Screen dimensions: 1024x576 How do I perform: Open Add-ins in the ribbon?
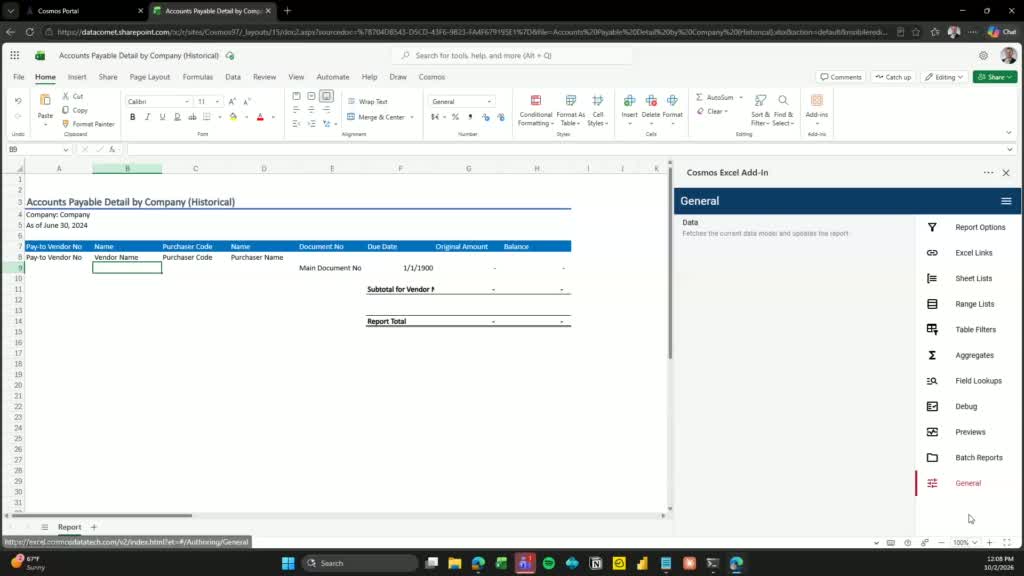(x=816, y=110)
